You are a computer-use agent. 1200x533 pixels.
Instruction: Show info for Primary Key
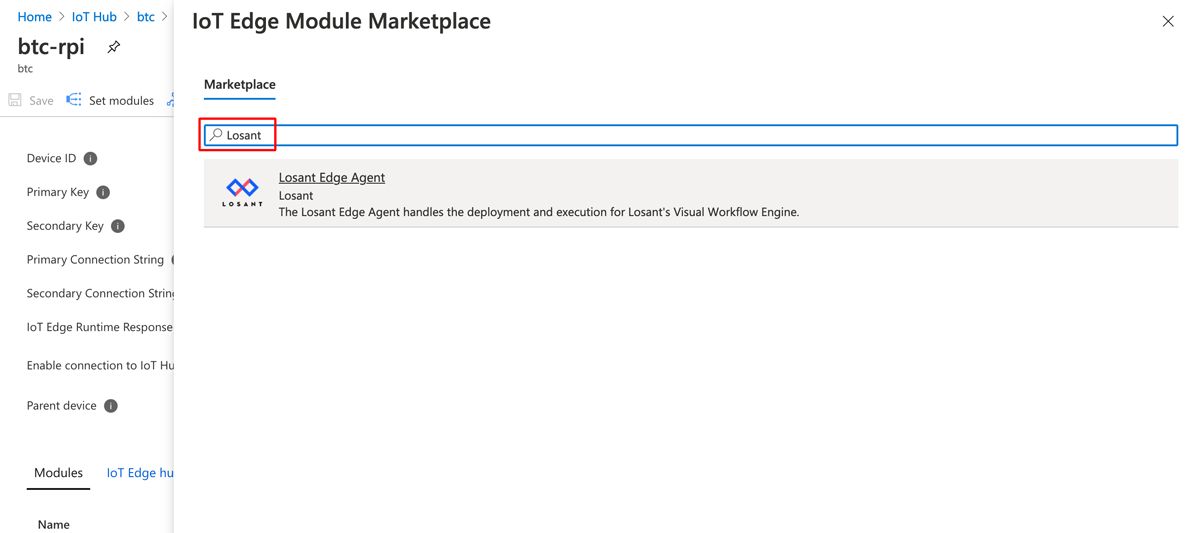click(x=103, y=192)
